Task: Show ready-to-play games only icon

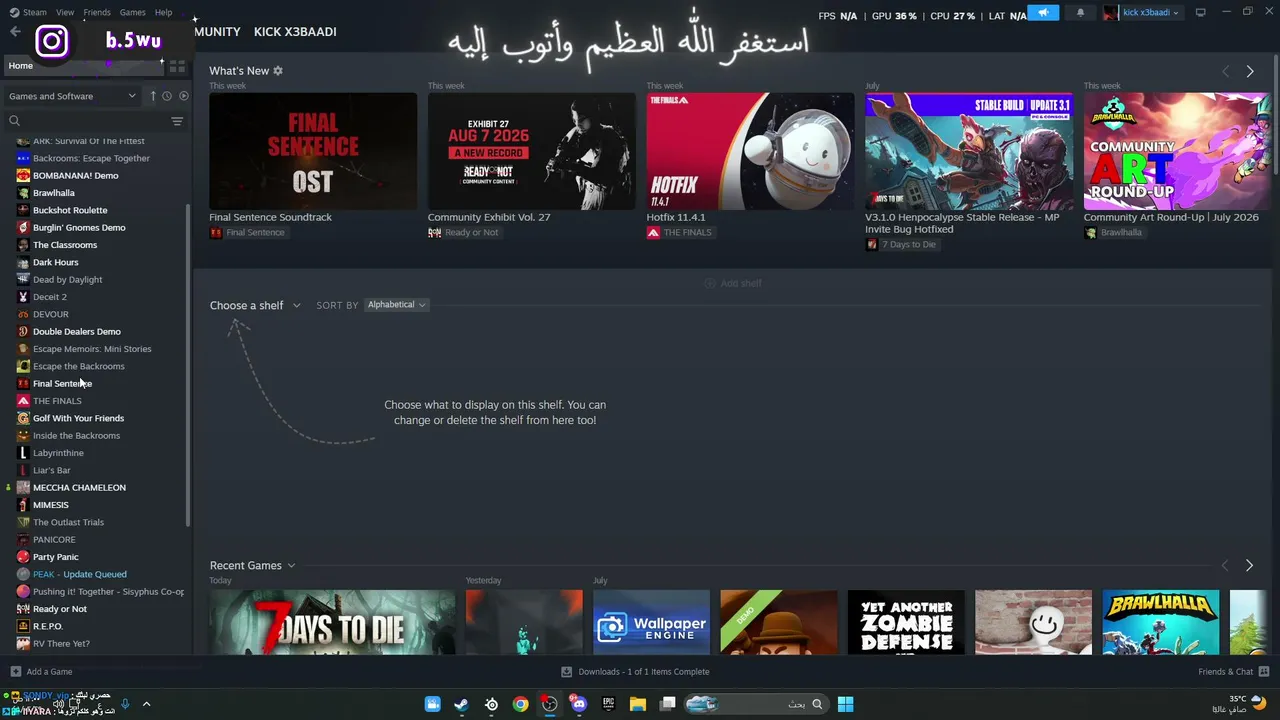Action: pos(183,96)
